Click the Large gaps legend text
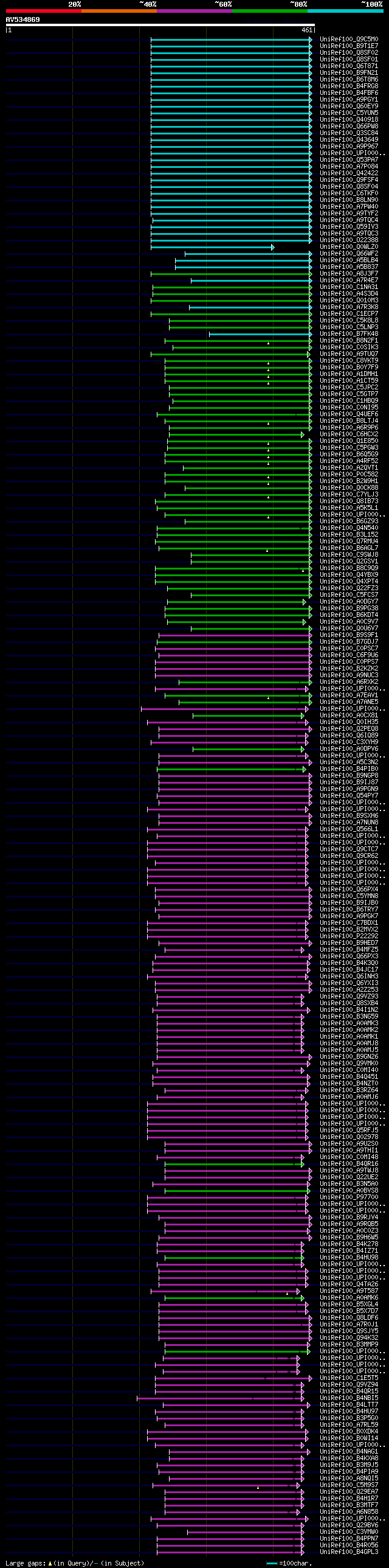Image resolution: width=389 pixels, height=1568 pixels. click(x=74, y=1563)
